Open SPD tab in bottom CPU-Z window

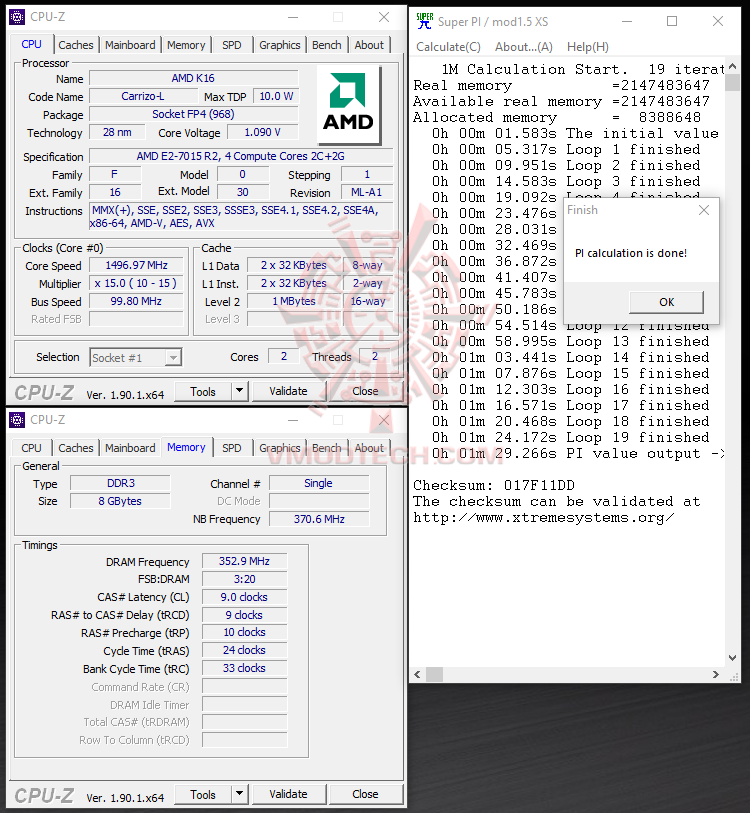(232, 448)
